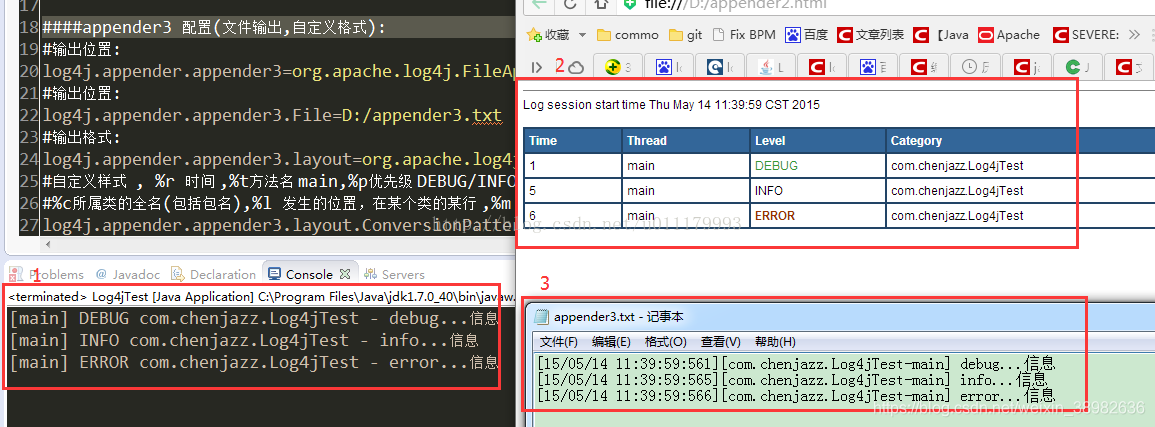This screenshot has width=1155, height=427.
Task: Click the Category column header in log table
Action: tap(1020, 141)
